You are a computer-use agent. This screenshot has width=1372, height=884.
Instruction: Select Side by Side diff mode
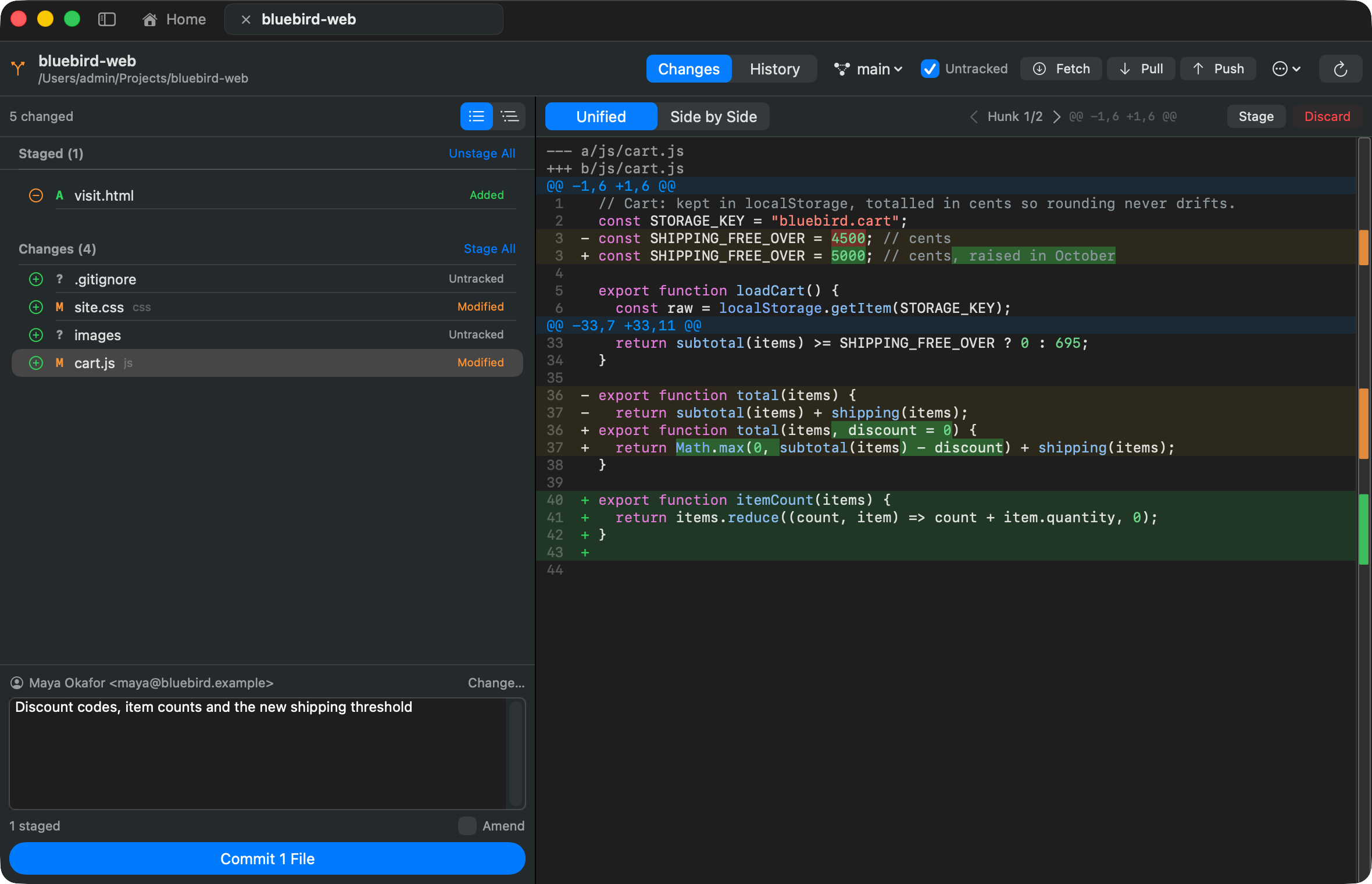click(x=713, y=116)
